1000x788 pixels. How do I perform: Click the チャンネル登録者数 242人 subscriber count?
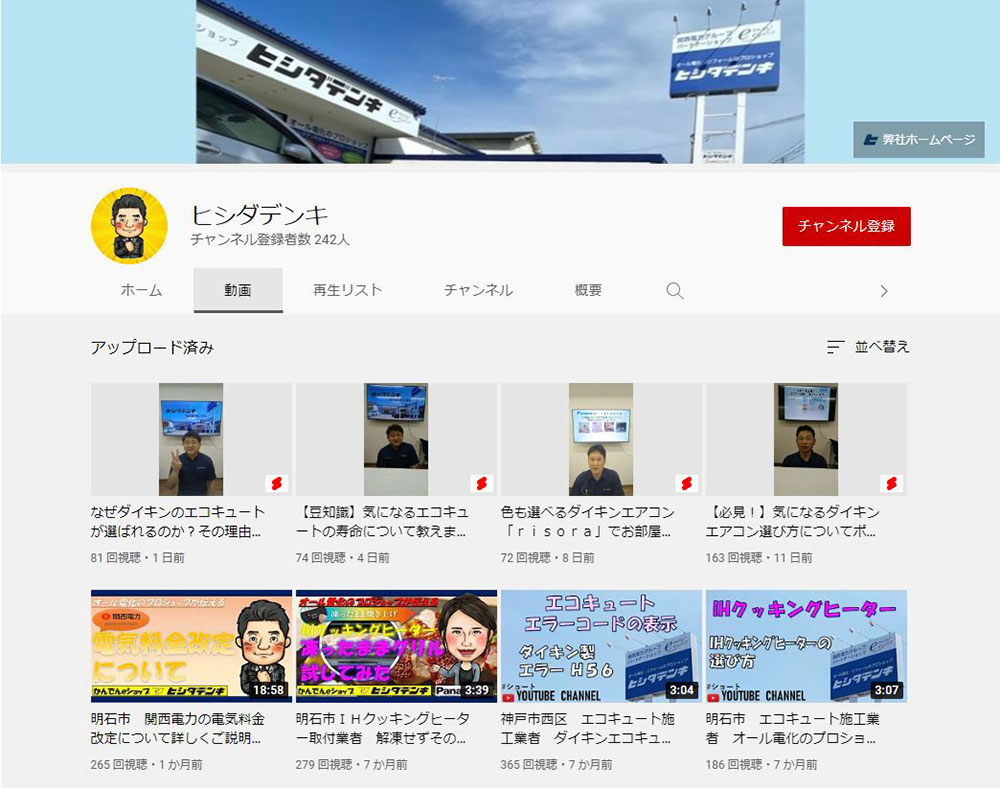tap(270, 240)
